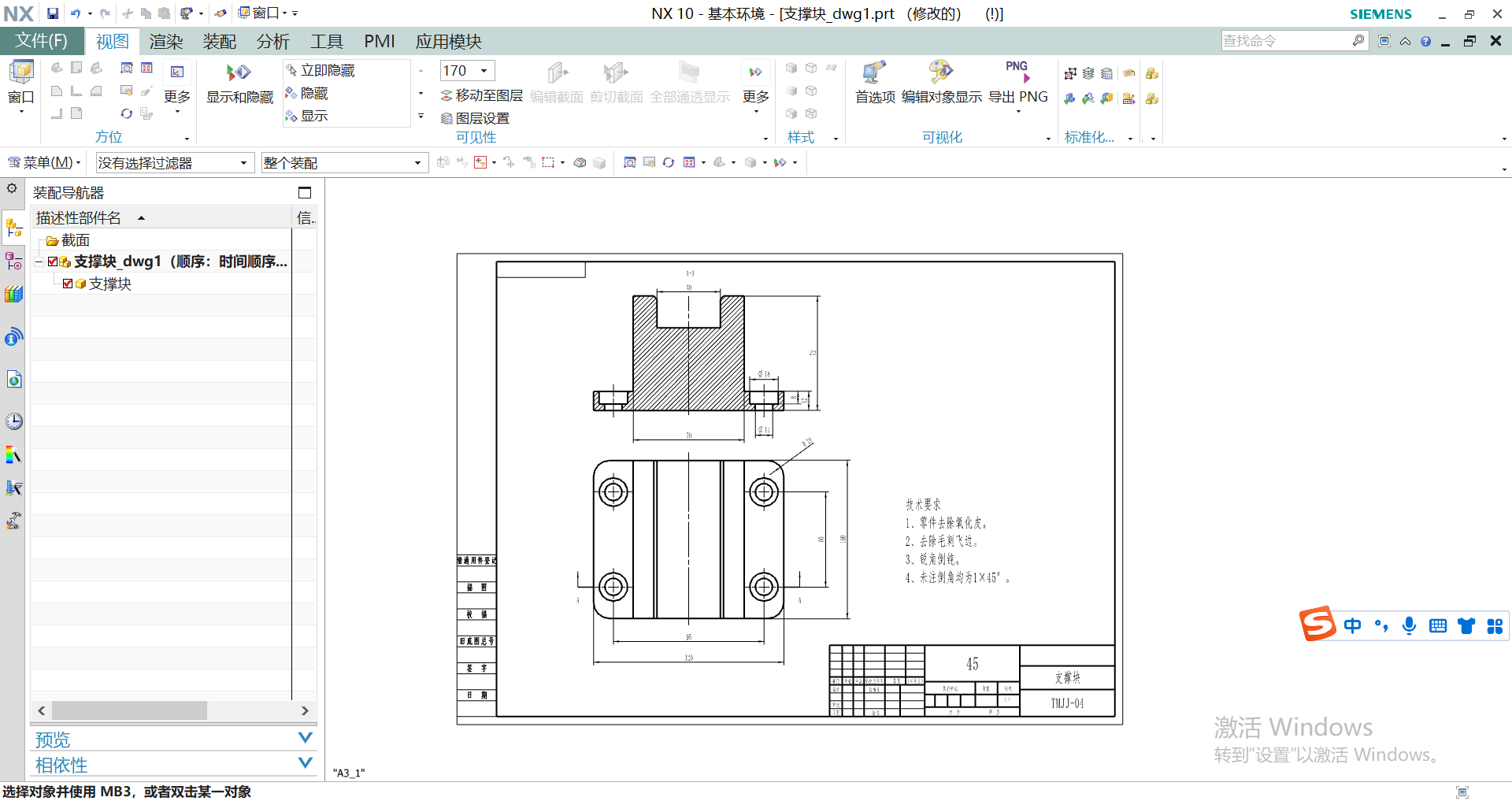Collapse the 支撑块_dwg1 tree node

click(x=39, y=261)
